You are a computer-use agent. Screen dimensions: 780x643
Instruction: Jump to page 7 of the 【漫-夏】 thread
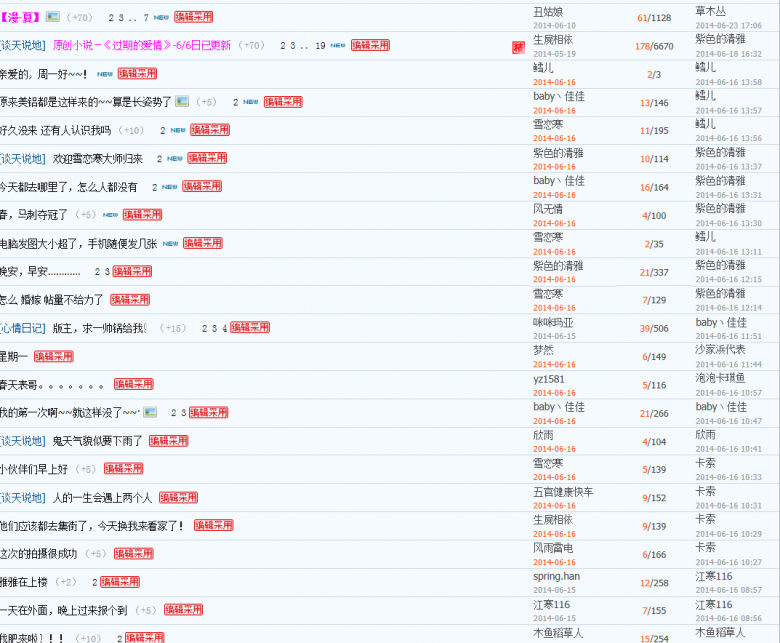pos(146,17)
